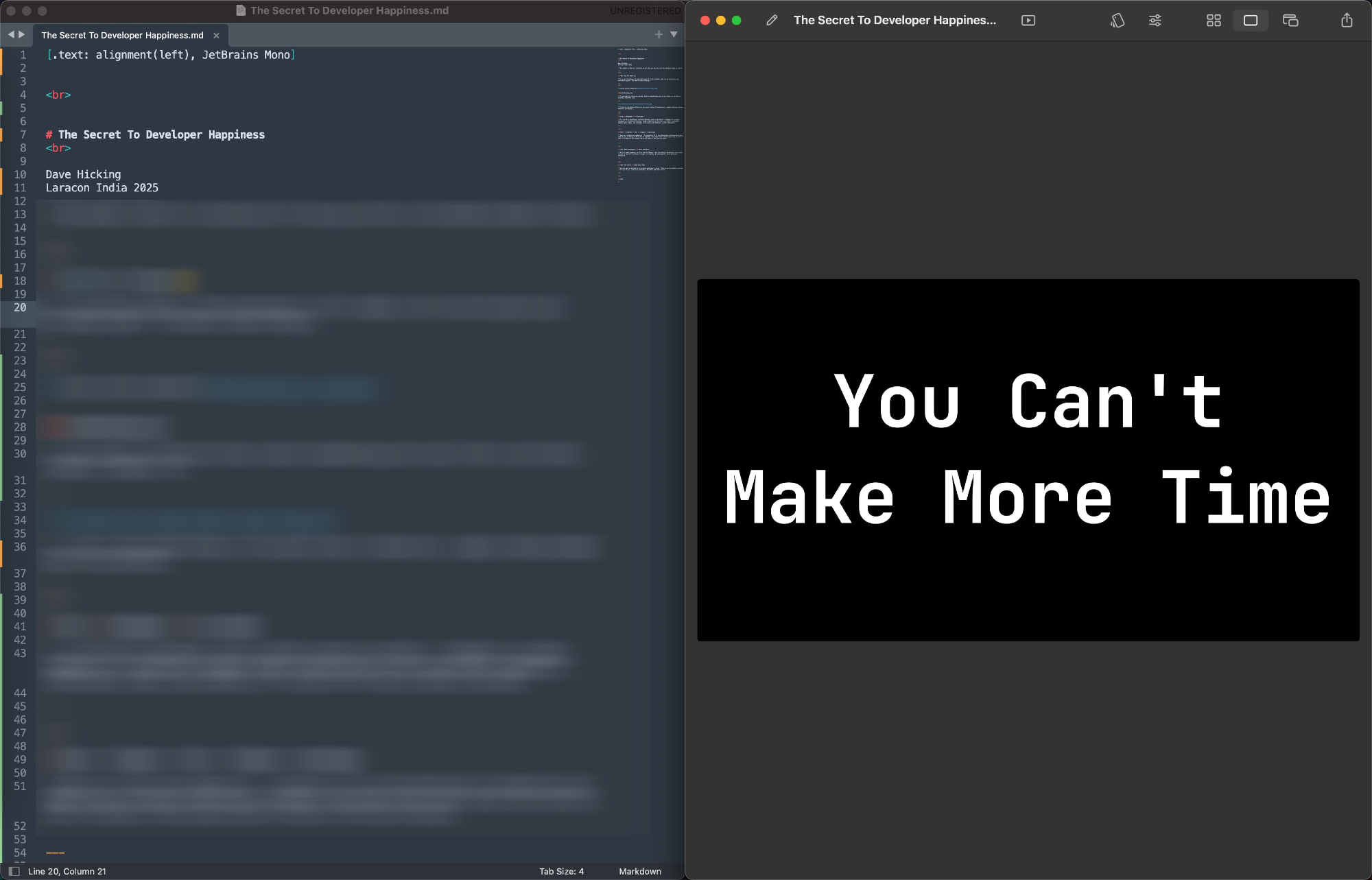Click the You Can't Make More Time slide

[x=1028, y=460]
